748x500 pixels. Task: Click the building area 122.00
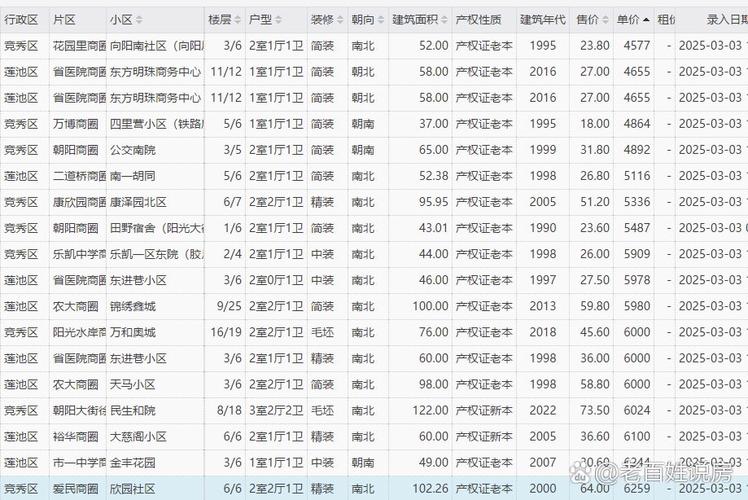[430, 410]
